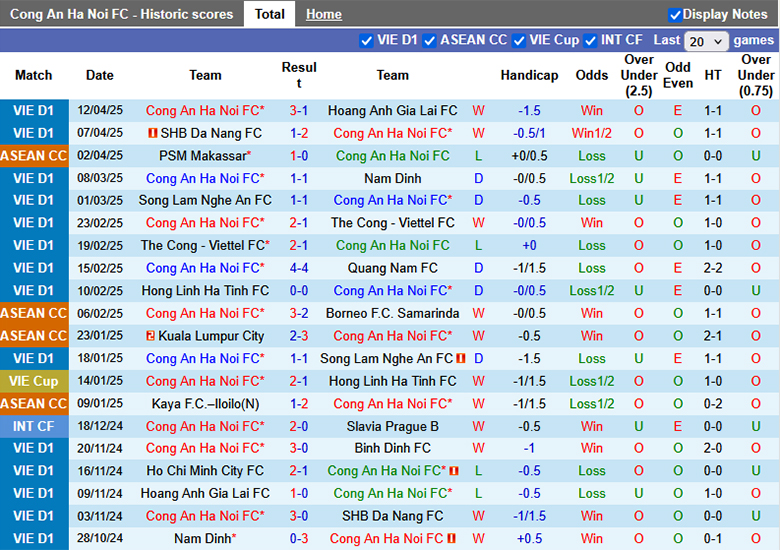Select Slavia Prague B team name
The width and height of the screenshot is (780, 550).
[392, 426]
